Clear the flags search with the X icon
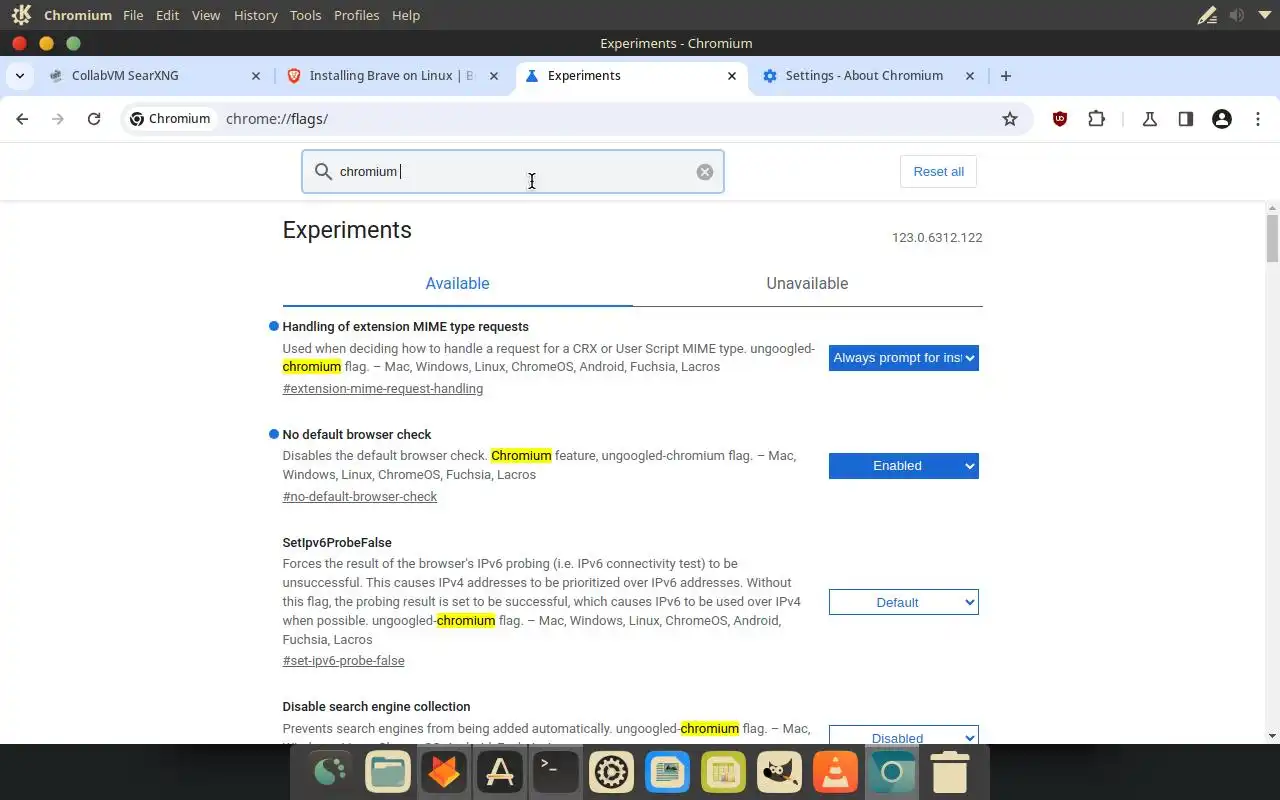Image resolution: width=1280 pixels, height=800 pixels. (x=705, y=172)
